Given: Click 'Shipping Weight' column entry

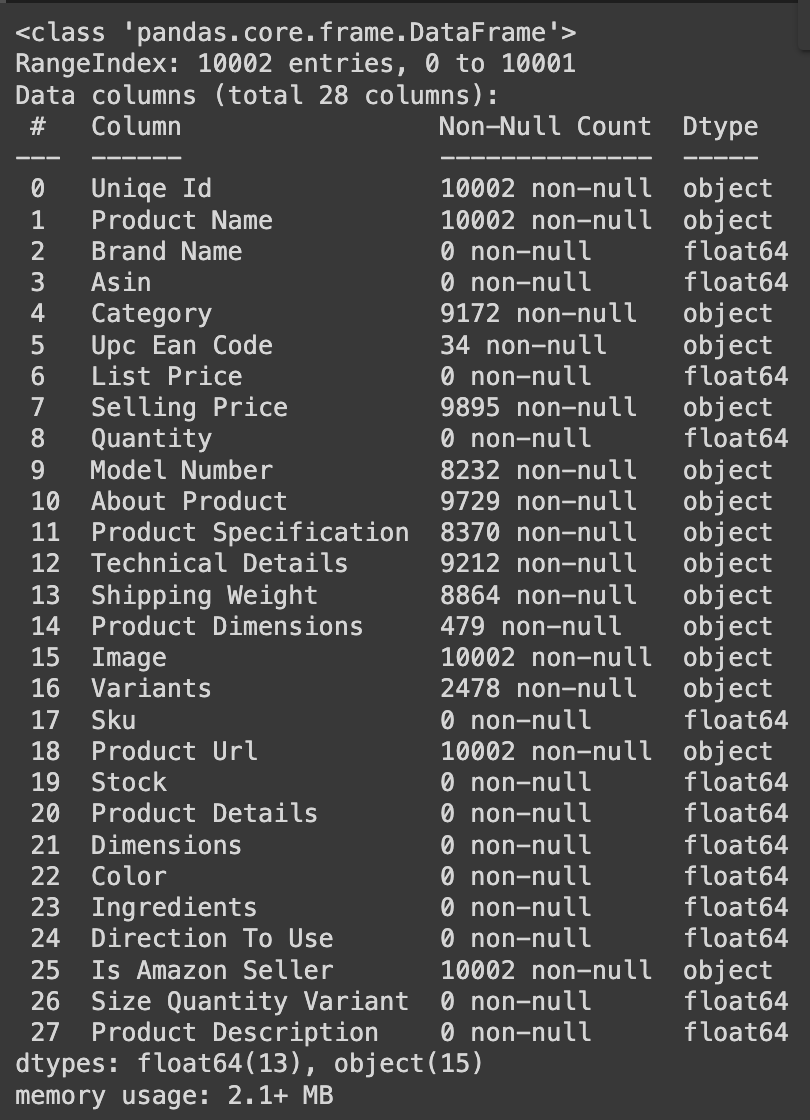Looking at the screenshot, I should tap(204, 596).
